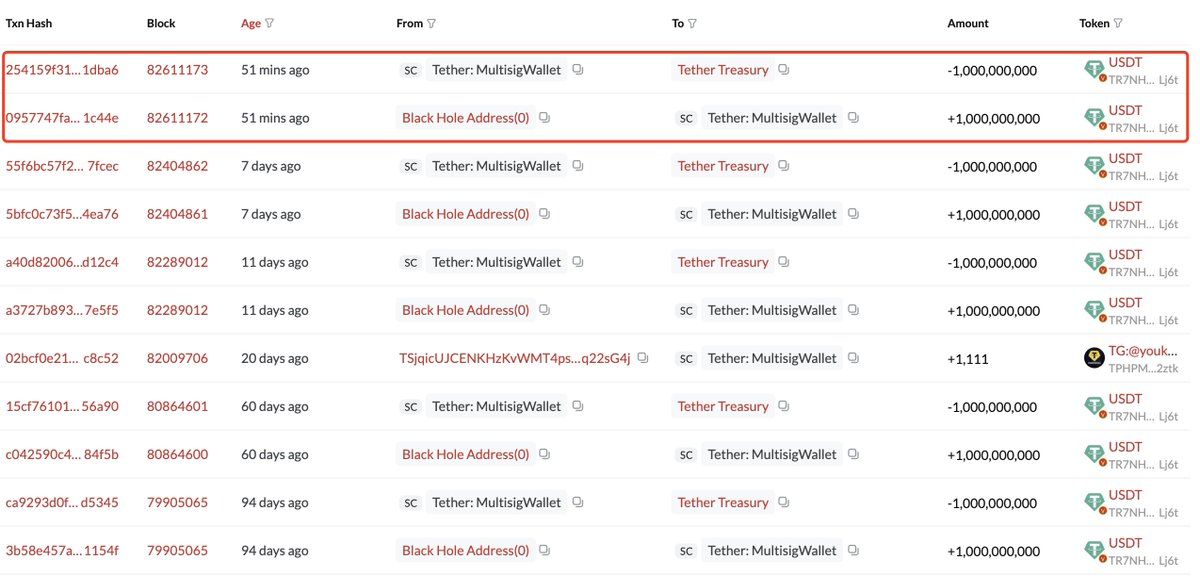
Task: Open the To column filter icon
Action: (x=692, y=23)
